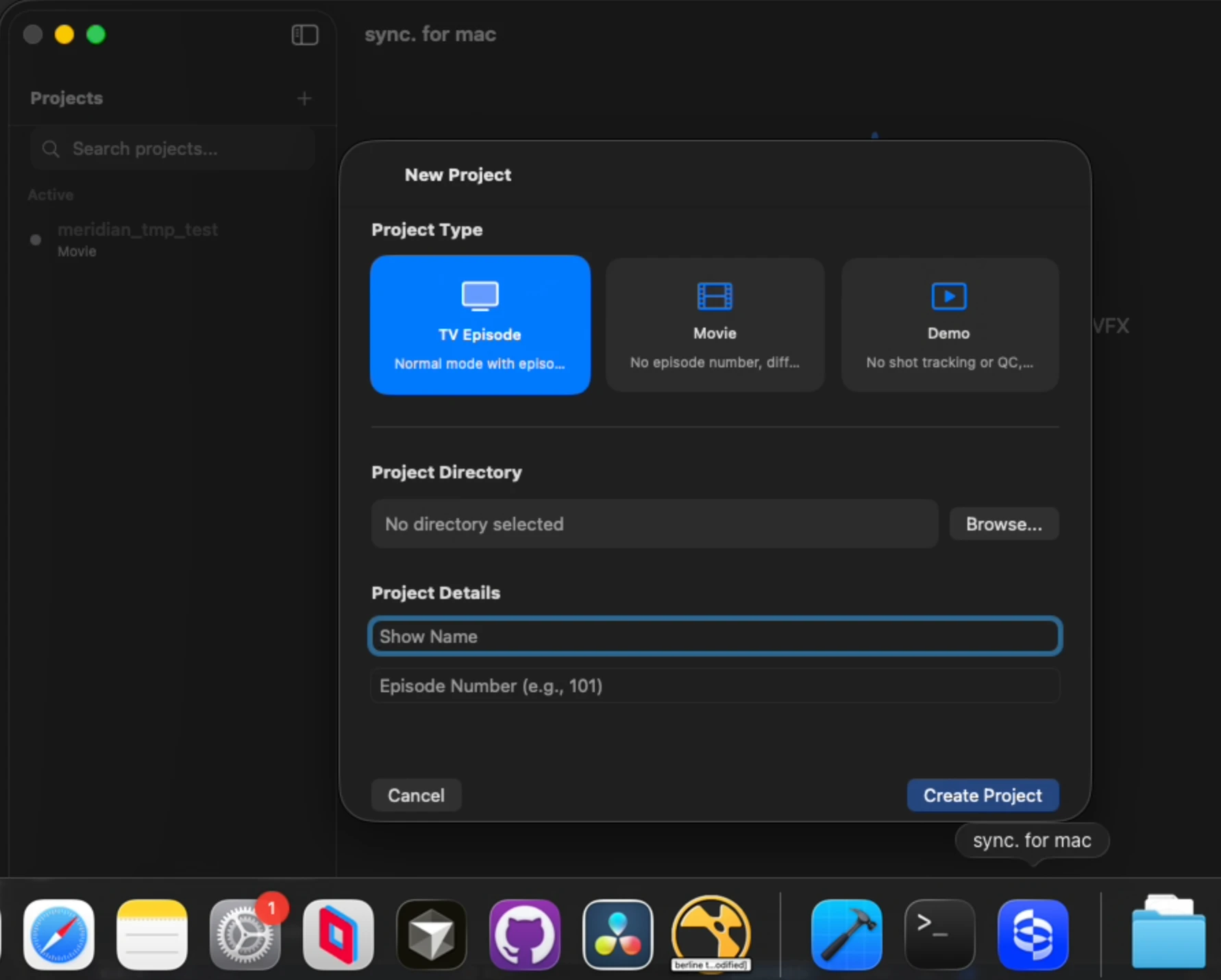Open Terminal from the Dock
This screenshot has height=980, width=1221.
coord(940,934)
